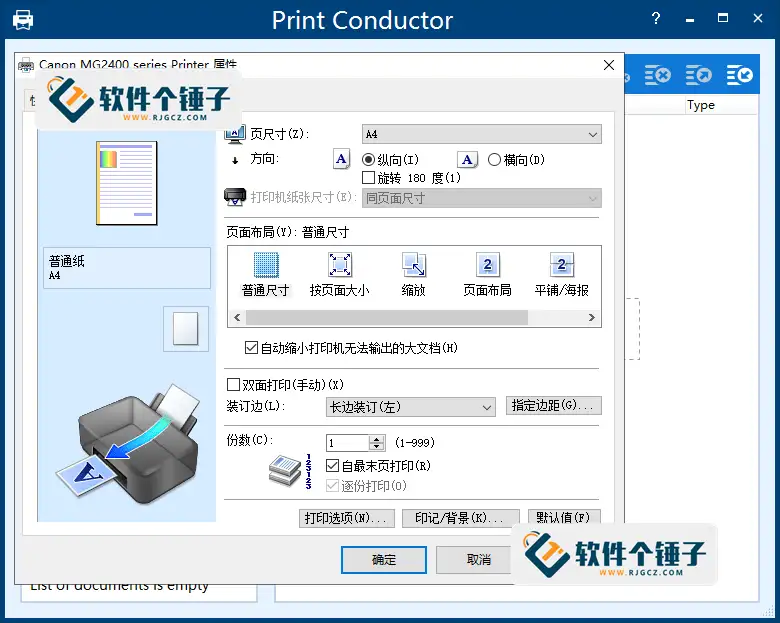780x623 pixels.
Task: Minimize the Print Conductor window
Action: 690,20
